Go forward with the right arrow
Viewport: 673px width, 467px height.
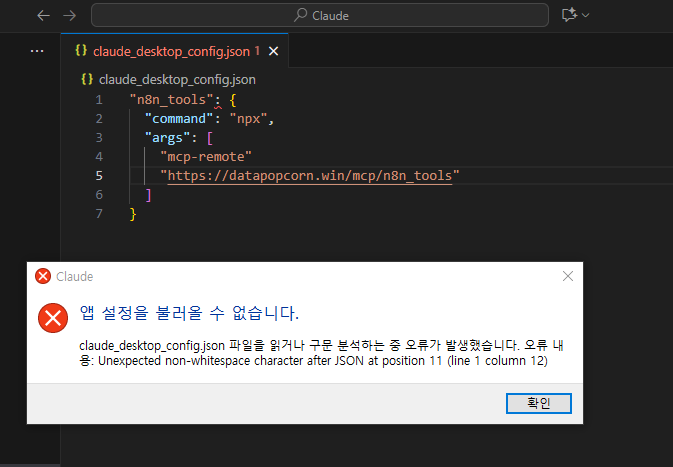point(70,16)
